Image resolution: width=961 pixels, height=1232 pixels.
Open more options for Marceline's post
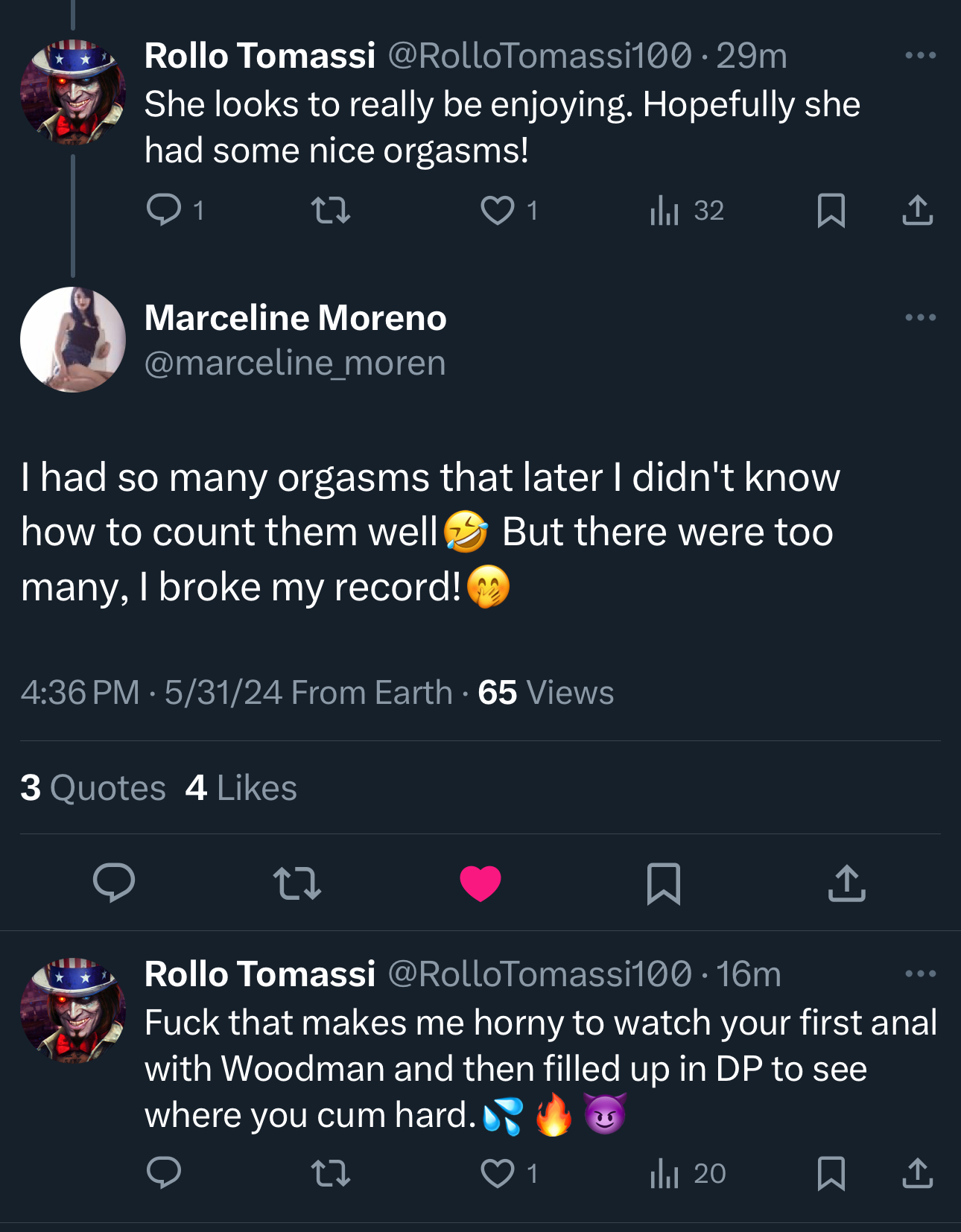[x=920, y=317]
